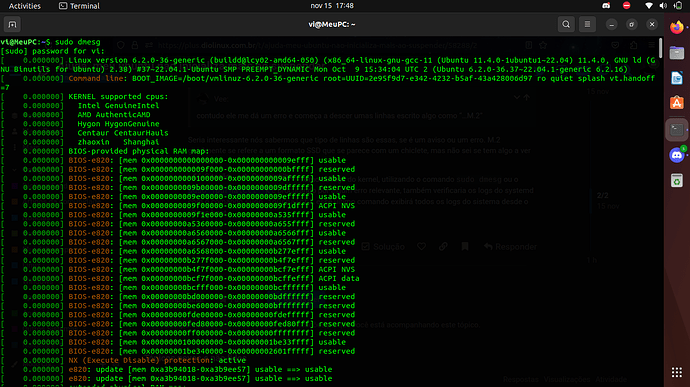This screenshot has height=387, width=690.
Task: Click BIOS-e820 line ending 0x9efff usable
Action: pos(207,160)
